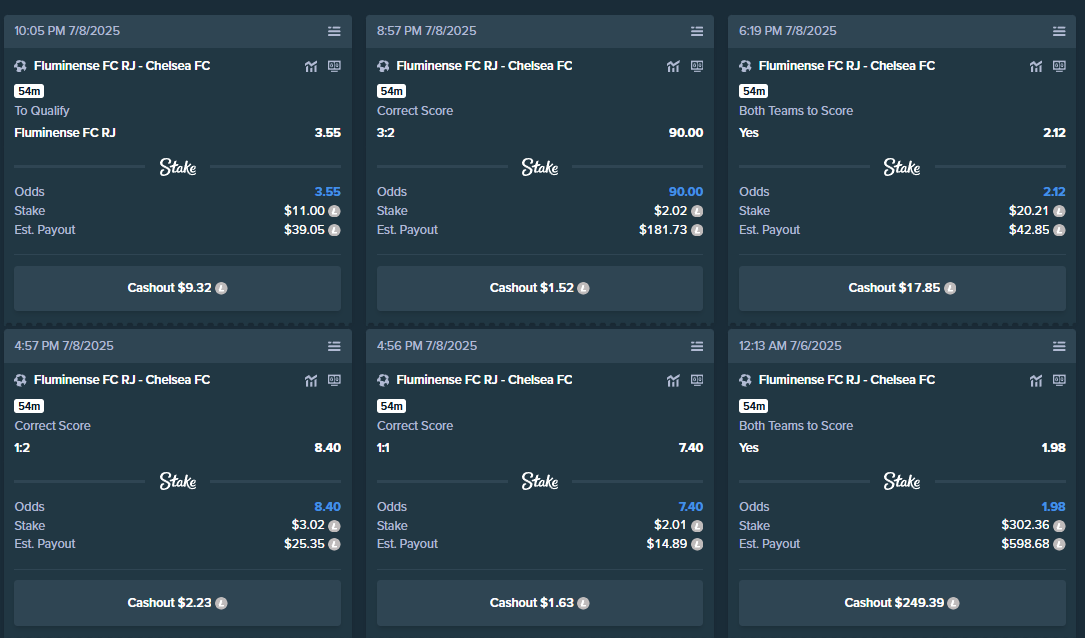Screen dimensions: 1085x638
Task: Click the 54m badge on the 10:05 PM bet
Action: [x=29, y=91]
